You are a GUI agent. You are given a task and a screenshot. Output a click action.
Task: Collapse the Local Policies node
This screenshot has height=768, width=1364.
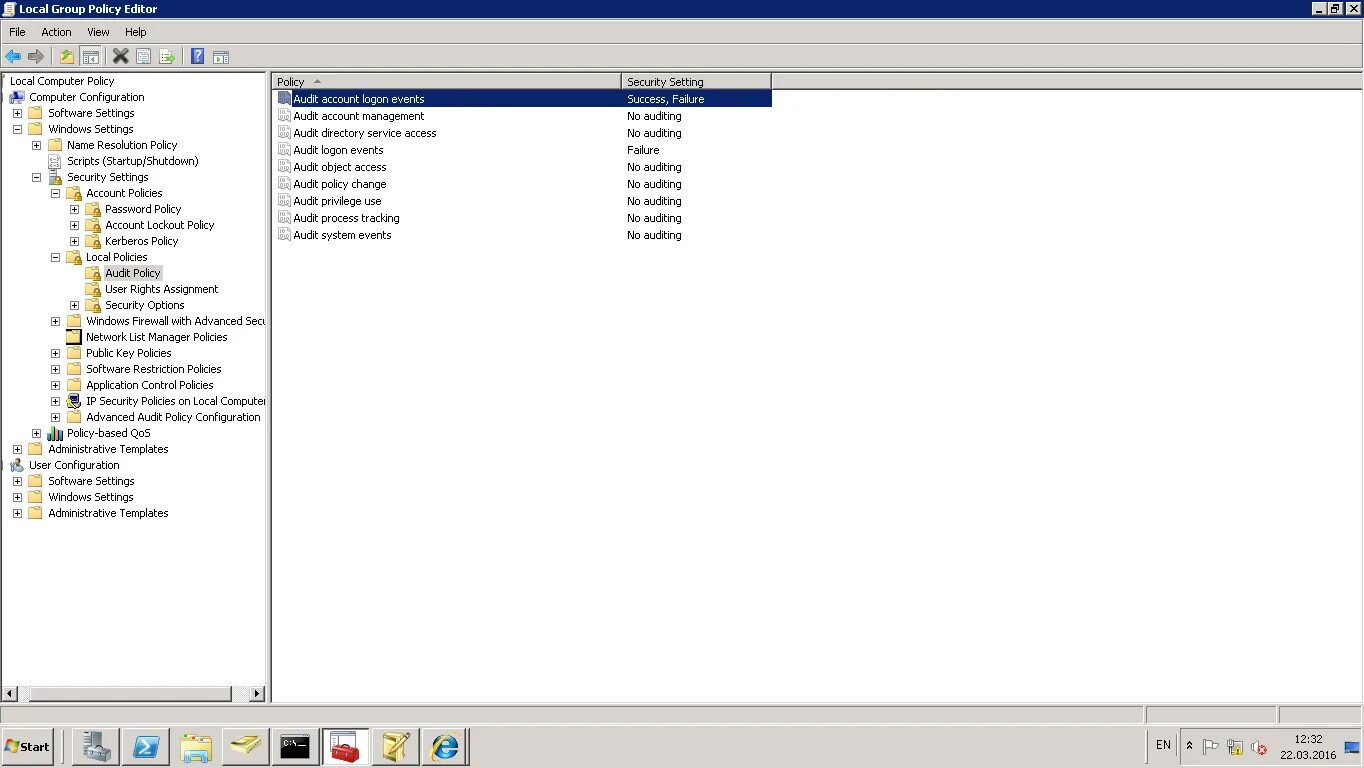click(55, 257)
